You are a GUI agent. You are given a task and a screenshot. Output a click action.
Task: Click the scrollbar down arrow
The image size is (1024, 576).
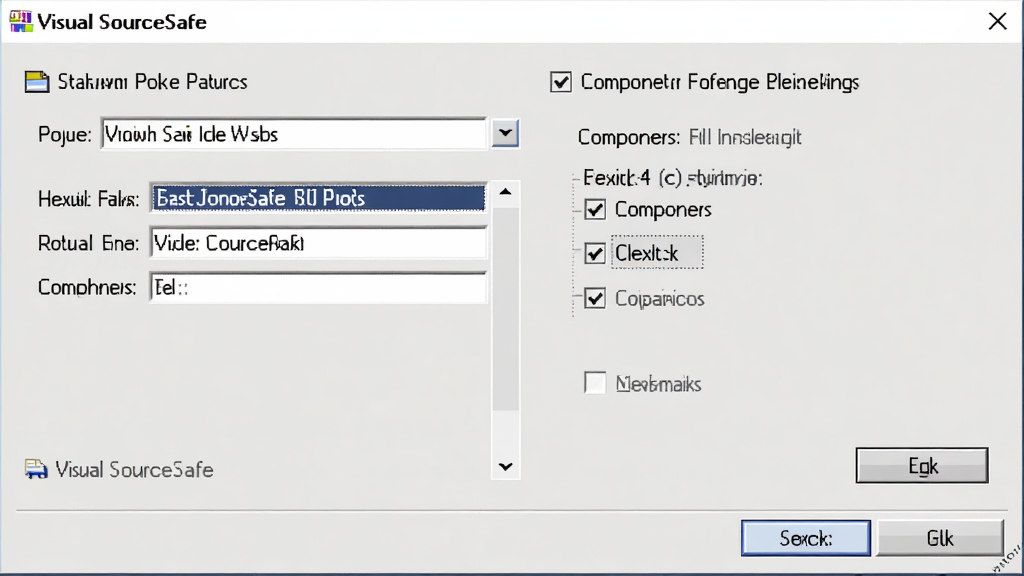505,466
